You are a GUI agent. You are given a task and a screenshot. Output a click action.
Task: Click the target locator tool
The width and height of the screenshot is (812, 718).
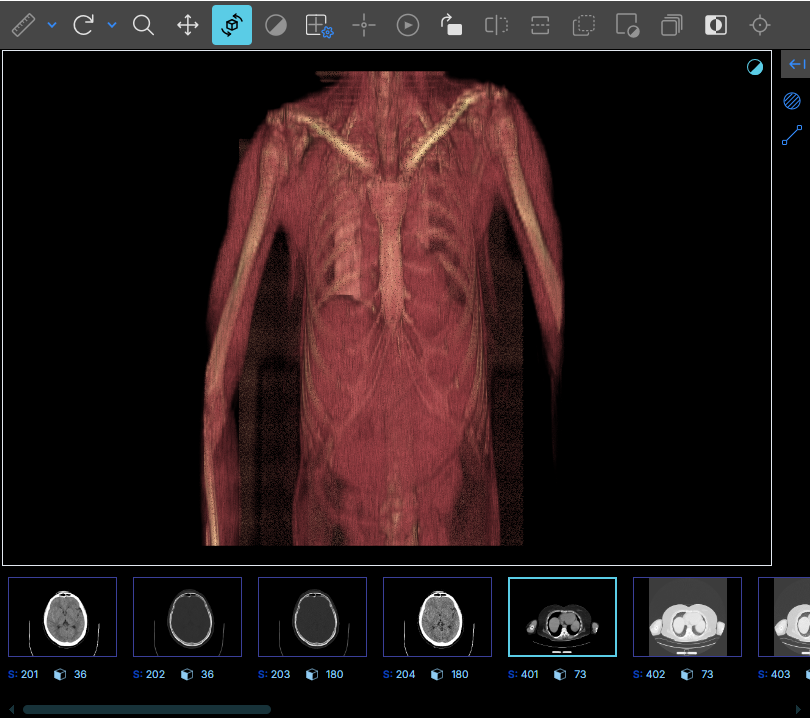click(760, 25)
